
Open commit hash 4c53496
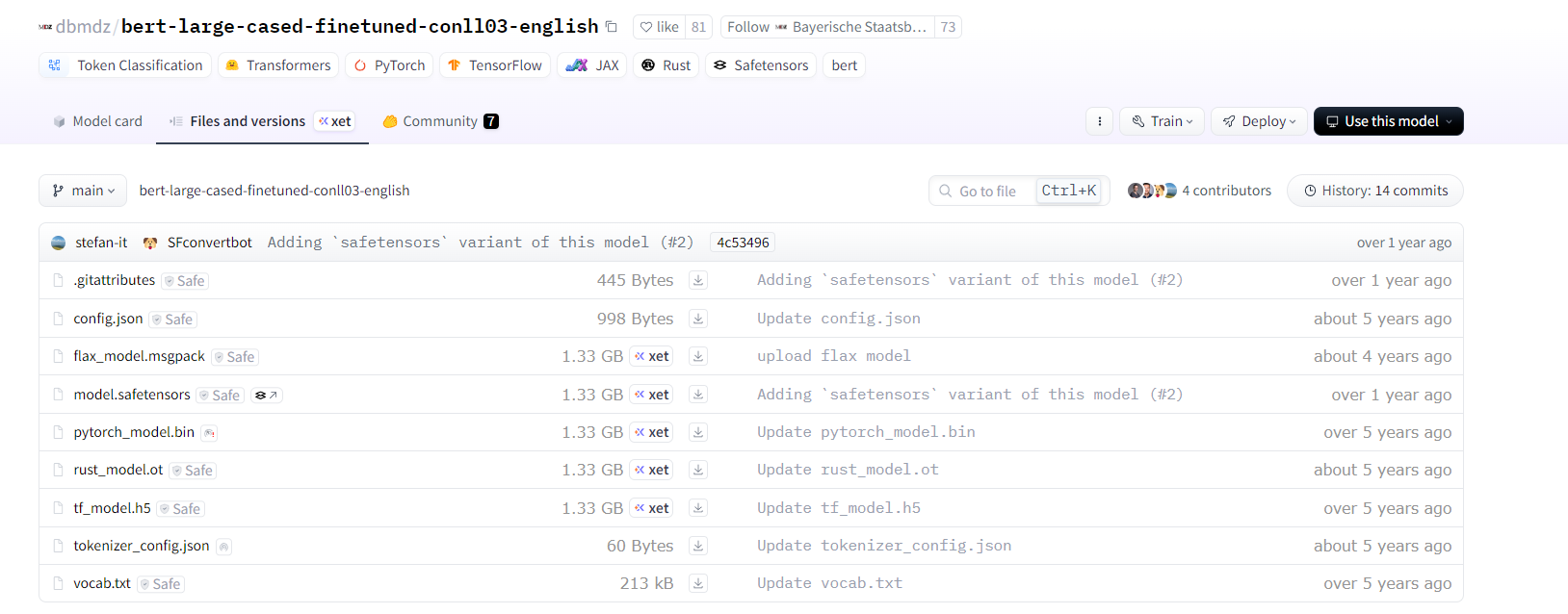point(743,243)
